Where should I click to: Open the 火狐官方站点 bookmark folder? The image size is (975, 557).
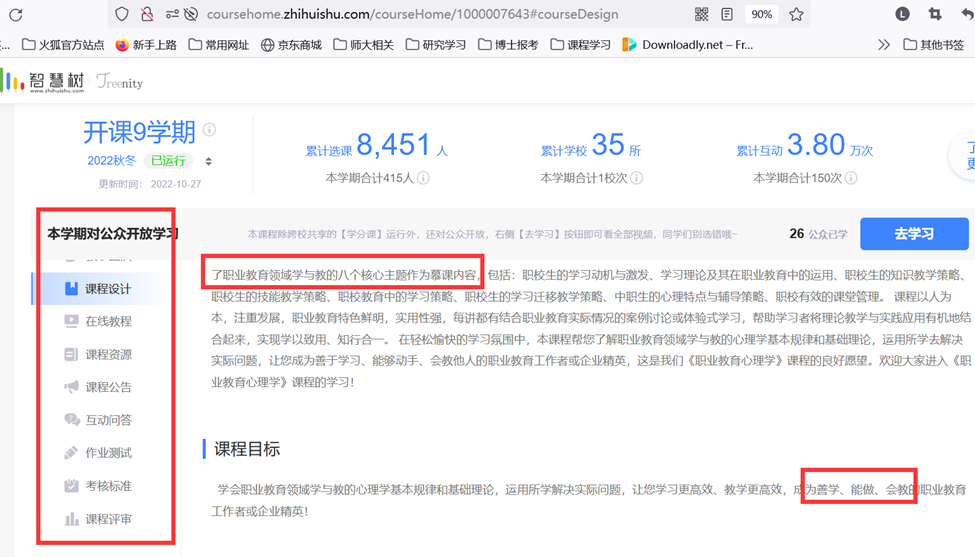pyautogui.click(x=63, y=45)
